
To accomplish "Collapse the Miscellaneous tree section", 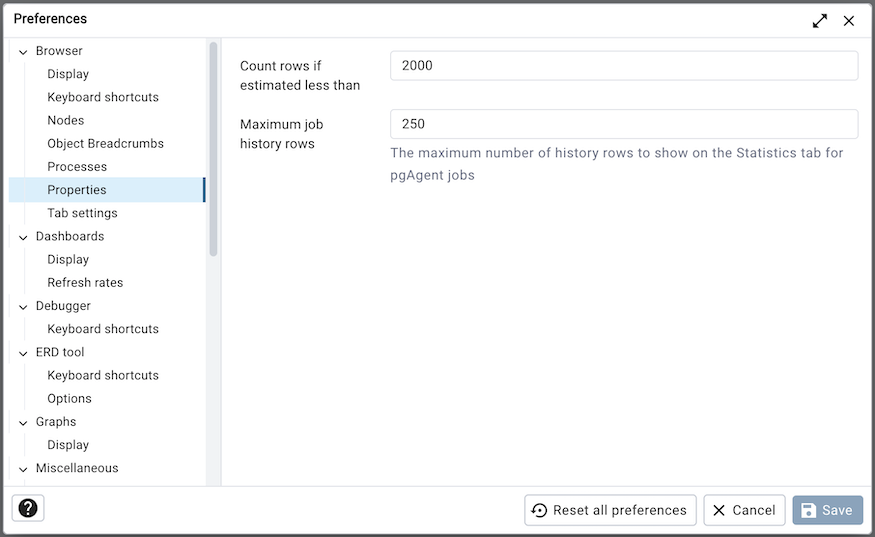I will [23, 469].
